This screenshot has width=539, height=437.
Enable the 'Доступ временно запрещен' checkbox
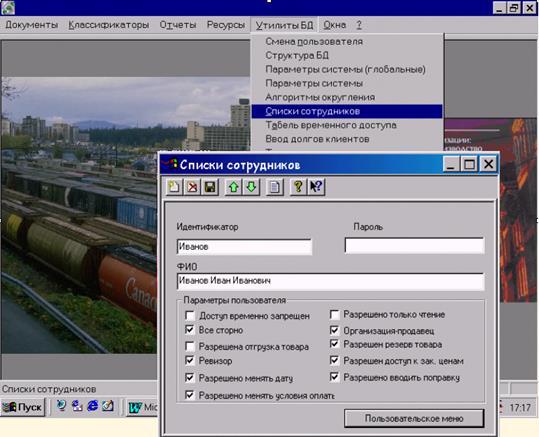coord(190,316)
